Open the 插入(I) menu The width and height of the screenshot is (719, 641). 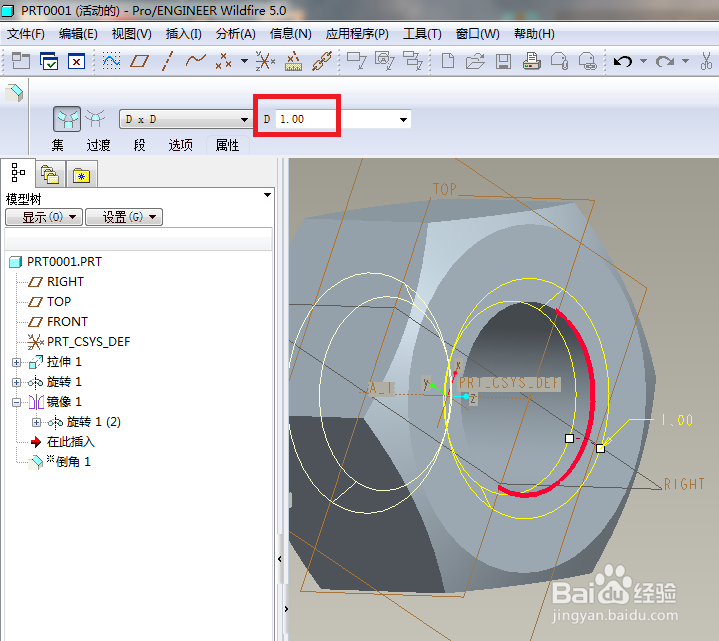pos(183,34)
